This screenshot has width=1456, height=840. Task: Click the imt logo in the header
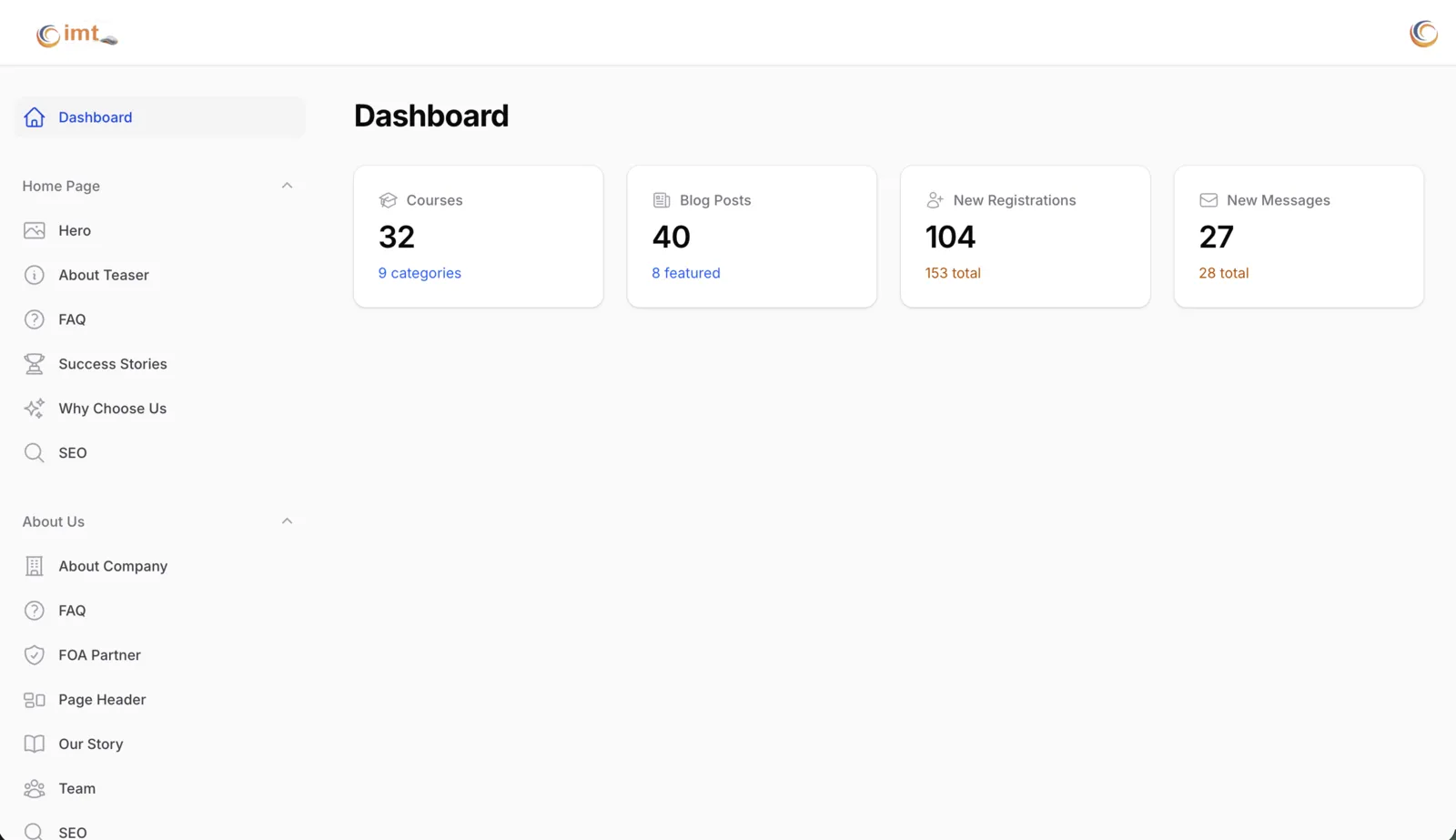pos(77,35)
